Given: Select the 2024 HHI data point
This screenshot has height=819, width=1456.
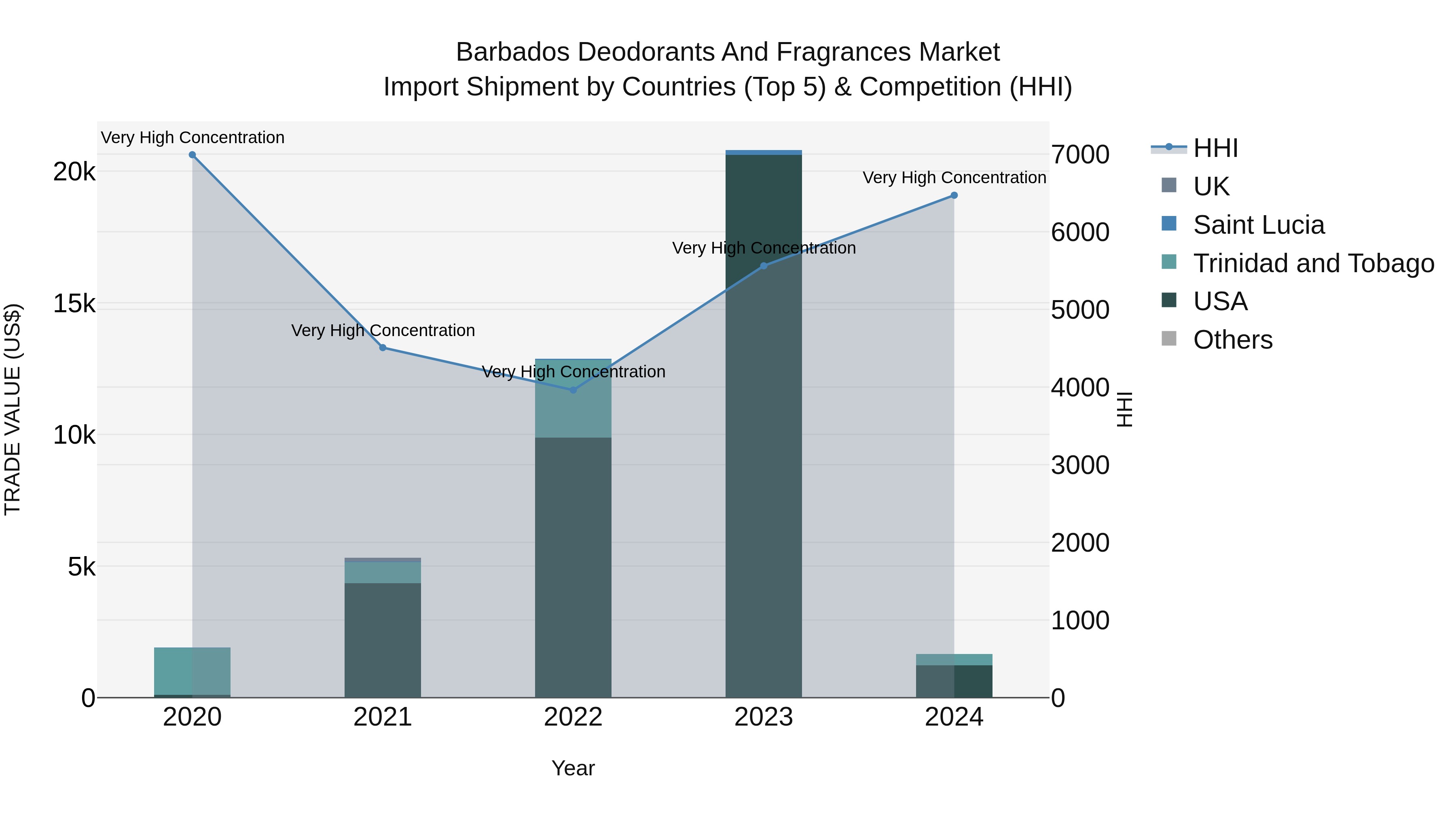Looking at the screenshot, I should pyautogui.click(x=954, y=196).
